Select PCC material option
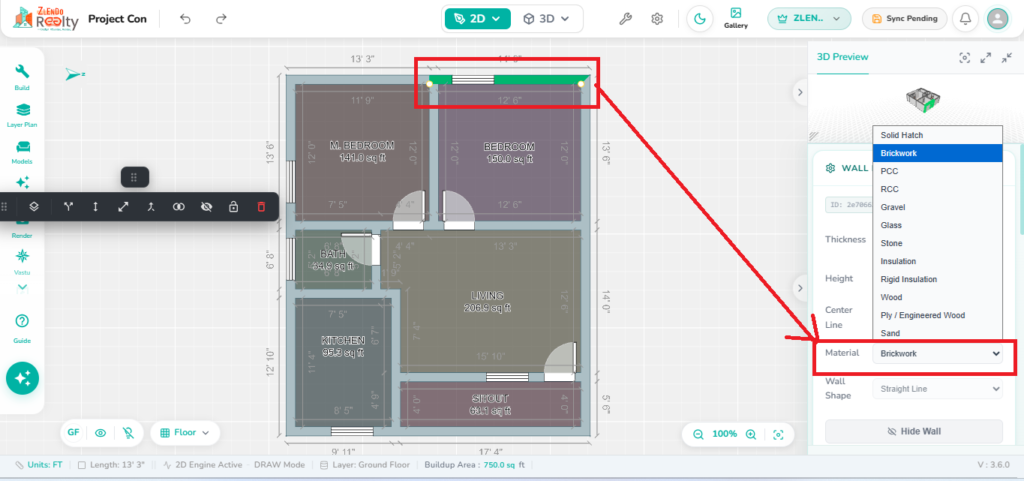Image resolution: width=1024 pixels, height=481 pixels. 937,171
